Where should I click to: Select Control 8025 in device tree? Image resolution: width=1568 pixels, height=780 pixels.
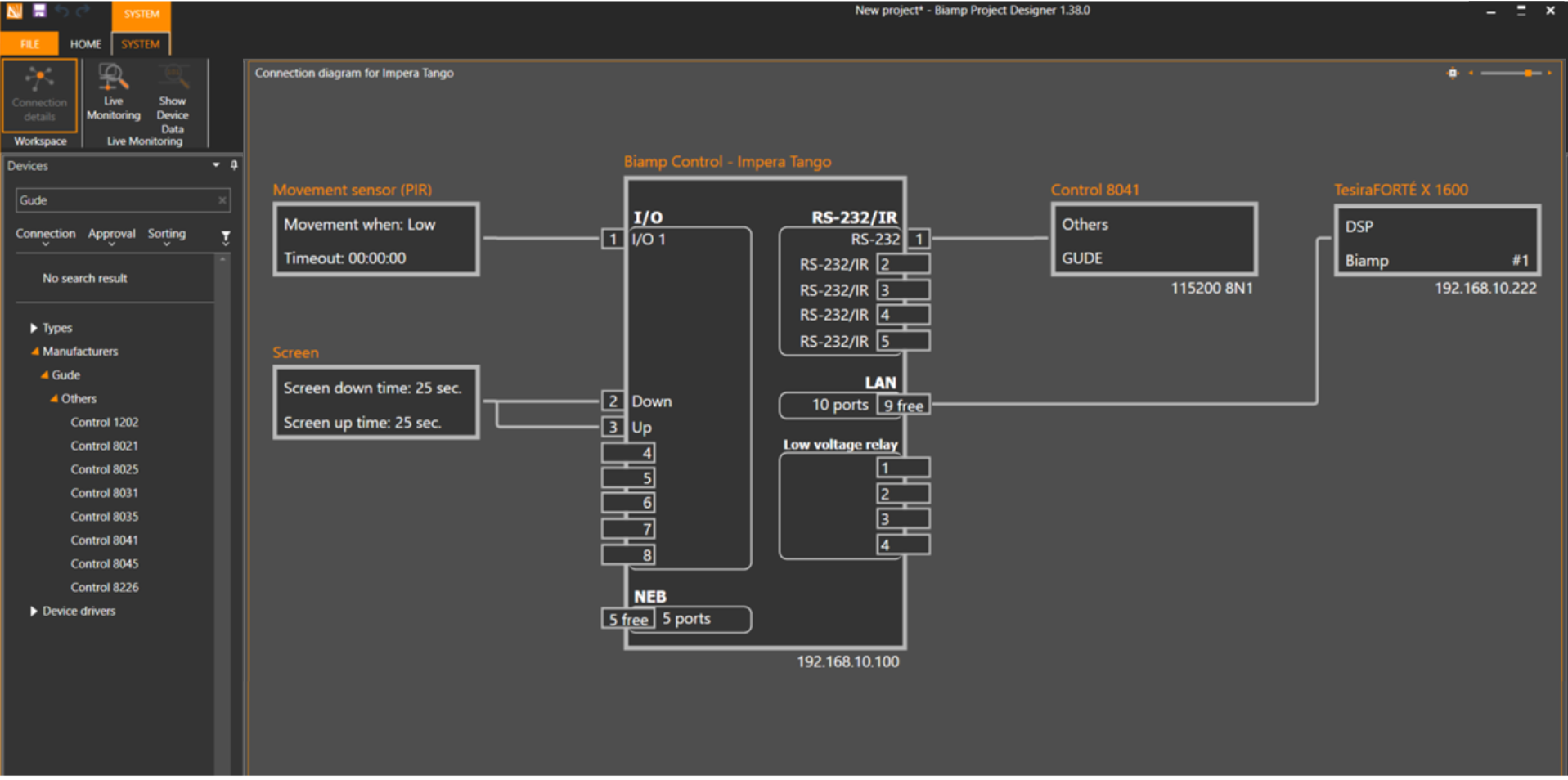point(104,470)
